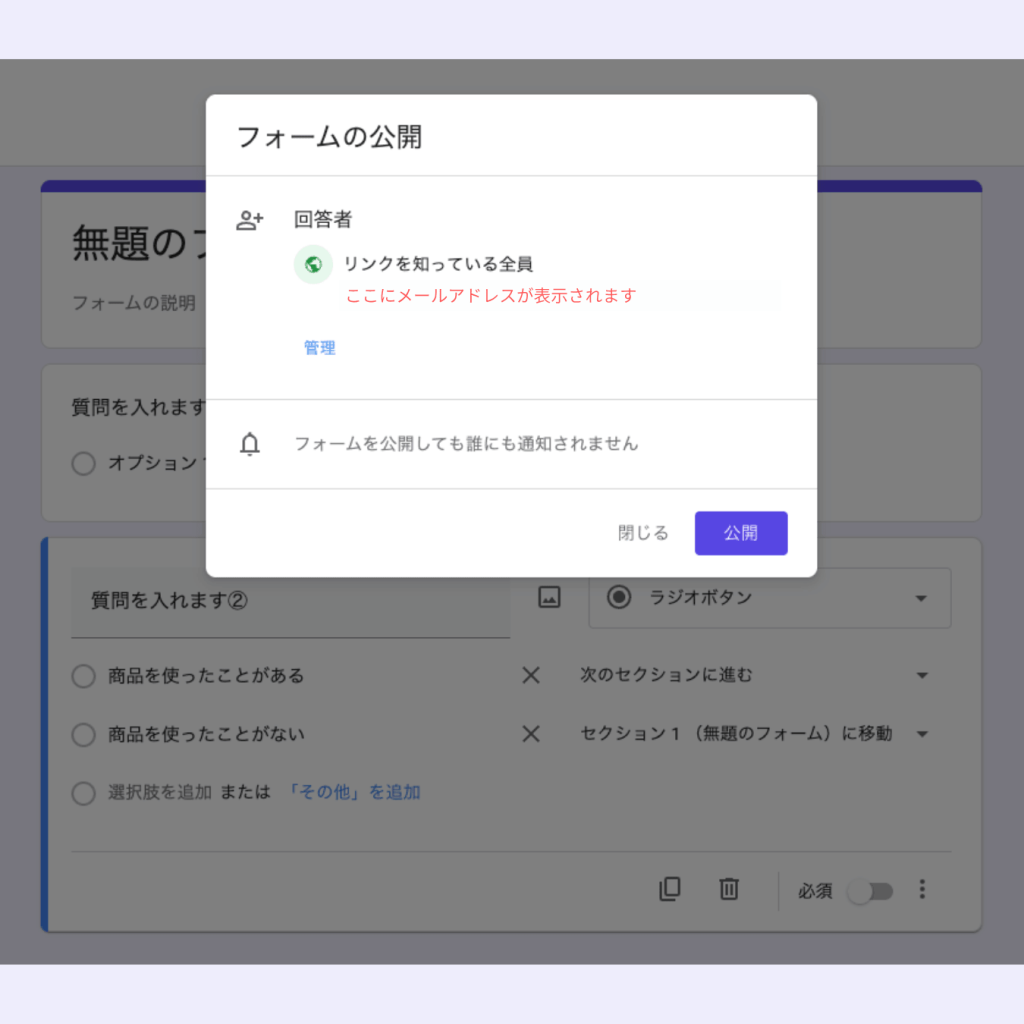This screenshot has width=1024, height=1024.
Task: Click the 質問を入れます② question title field
Action: click(291, 601)
